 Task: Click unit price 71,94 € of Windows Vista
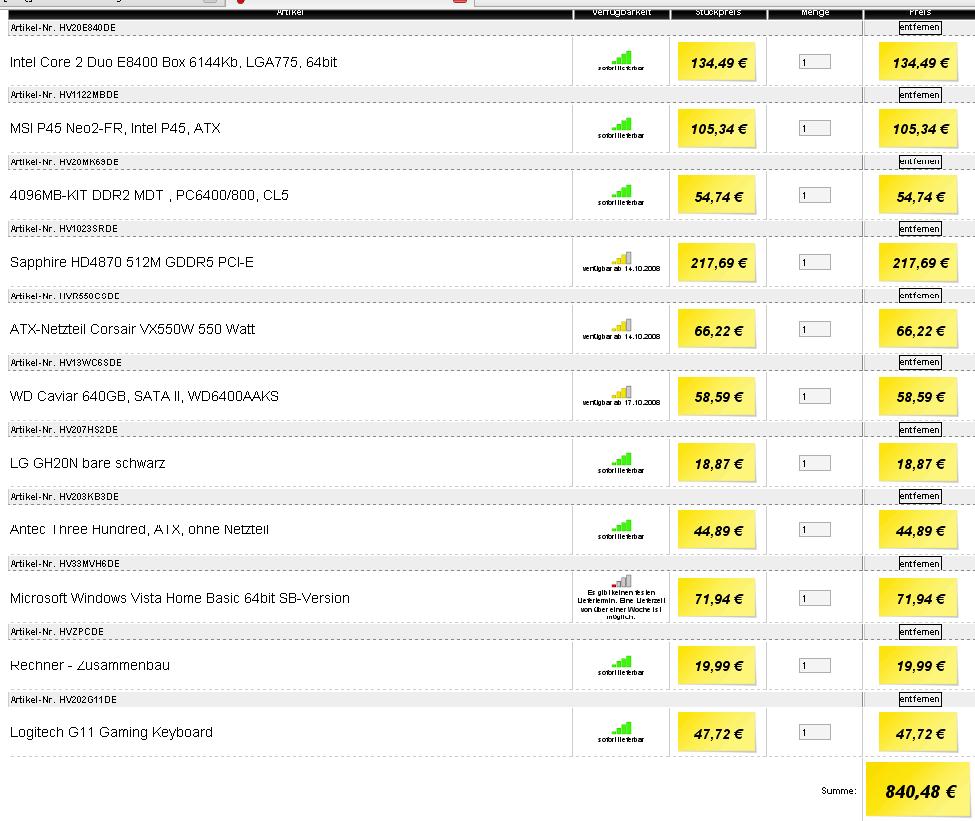[x=717, y=598]
